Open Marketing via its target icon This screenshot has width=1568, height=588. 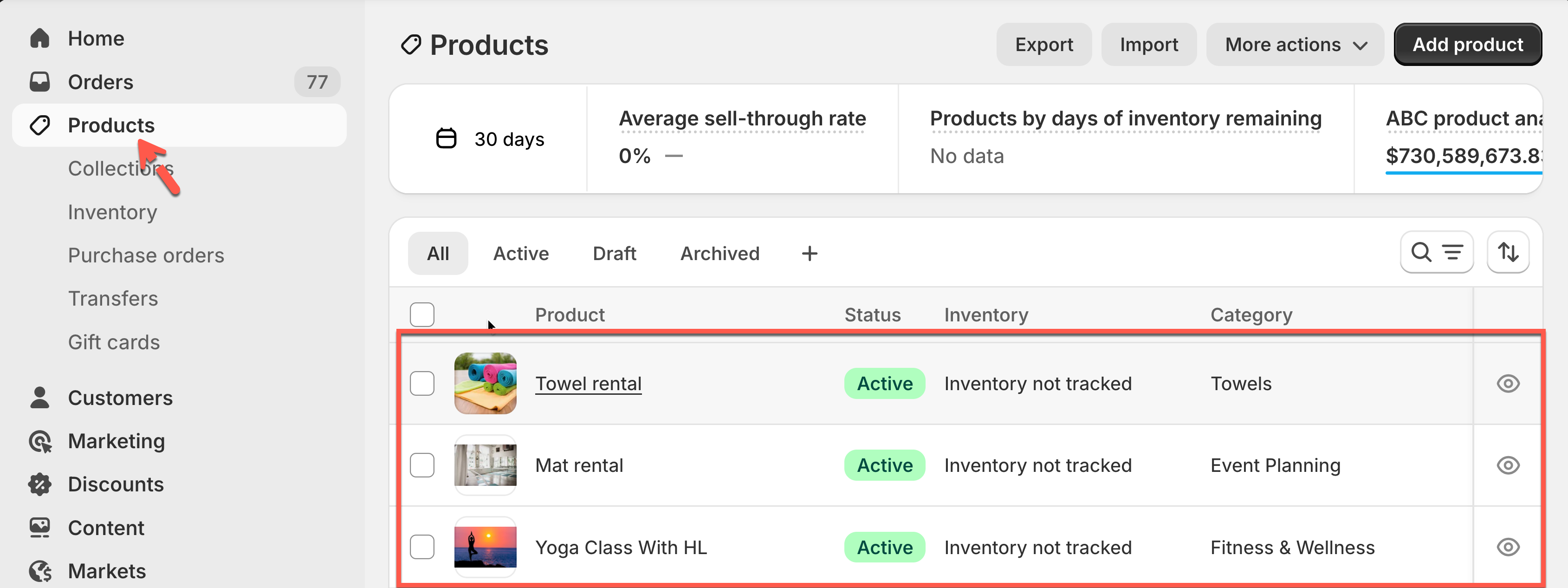coord(39,441)
